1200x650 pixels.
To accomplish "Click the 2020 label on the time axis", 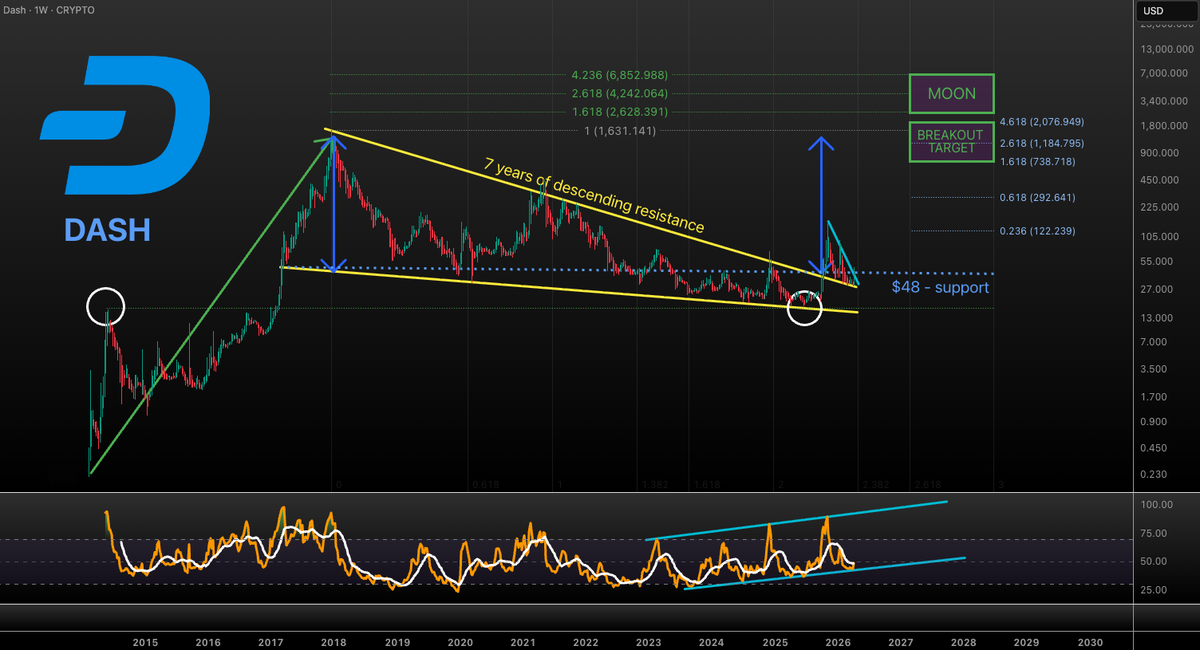I will [x=460, y=642].
